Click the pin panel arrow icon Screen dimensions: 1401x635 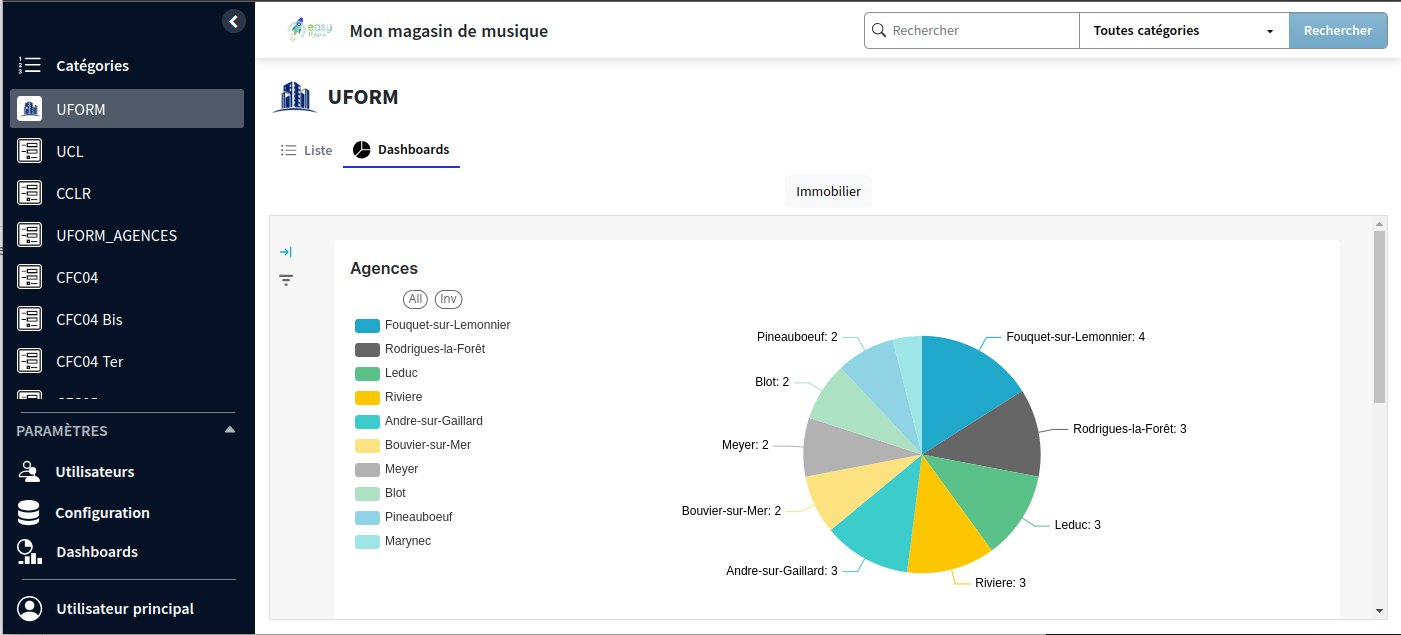click(286, 252)
